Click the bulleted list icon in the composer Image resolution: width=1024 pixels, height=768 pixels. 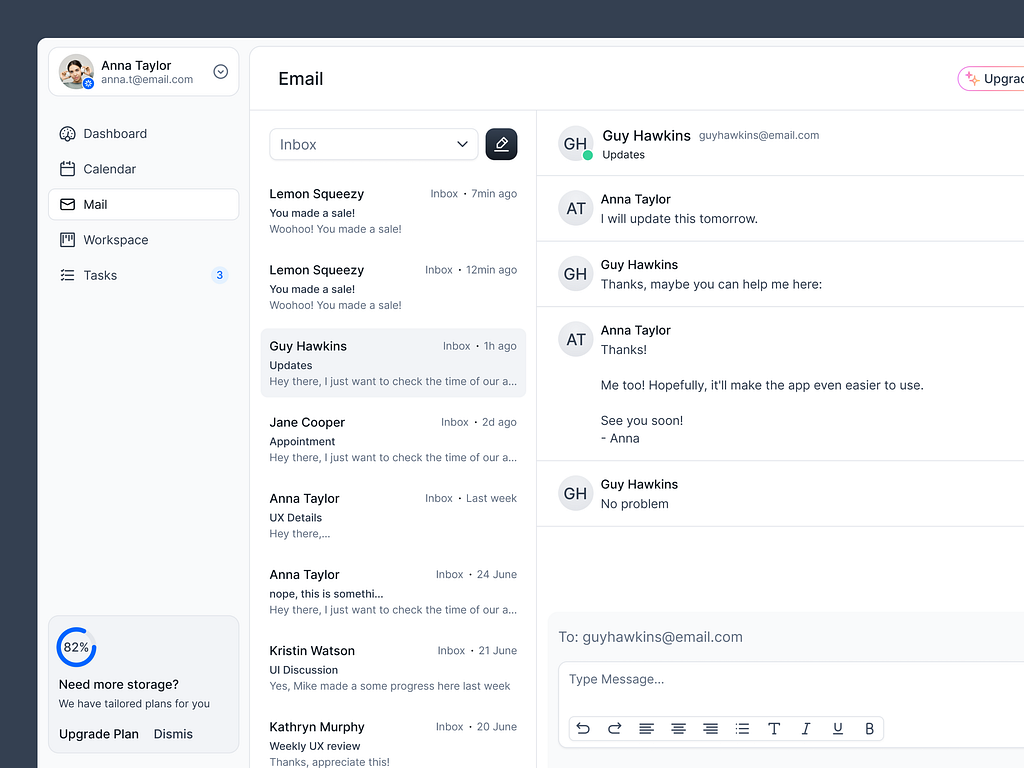[x=742, y=728]
